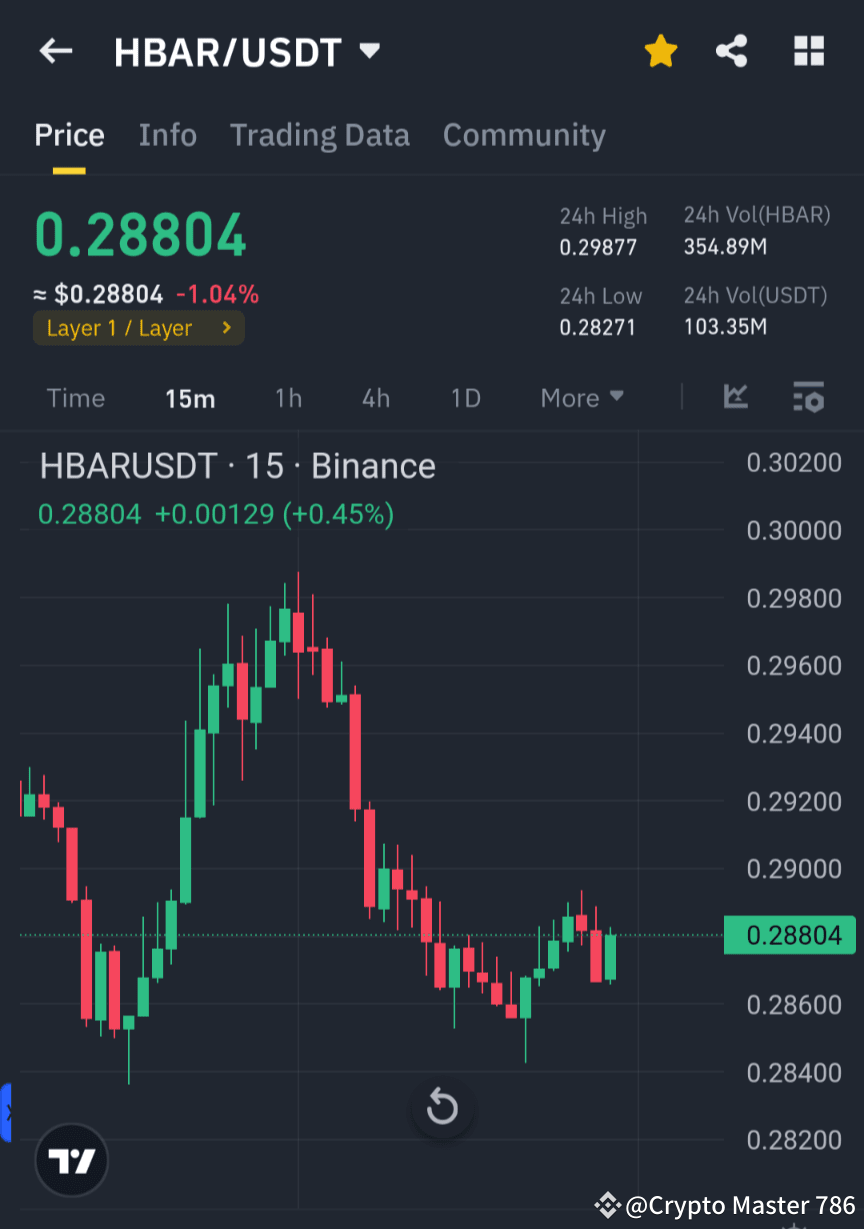Select the 1h candle interval
The height and width of the screenshot is (1229, 864).
tap(288, 398)
